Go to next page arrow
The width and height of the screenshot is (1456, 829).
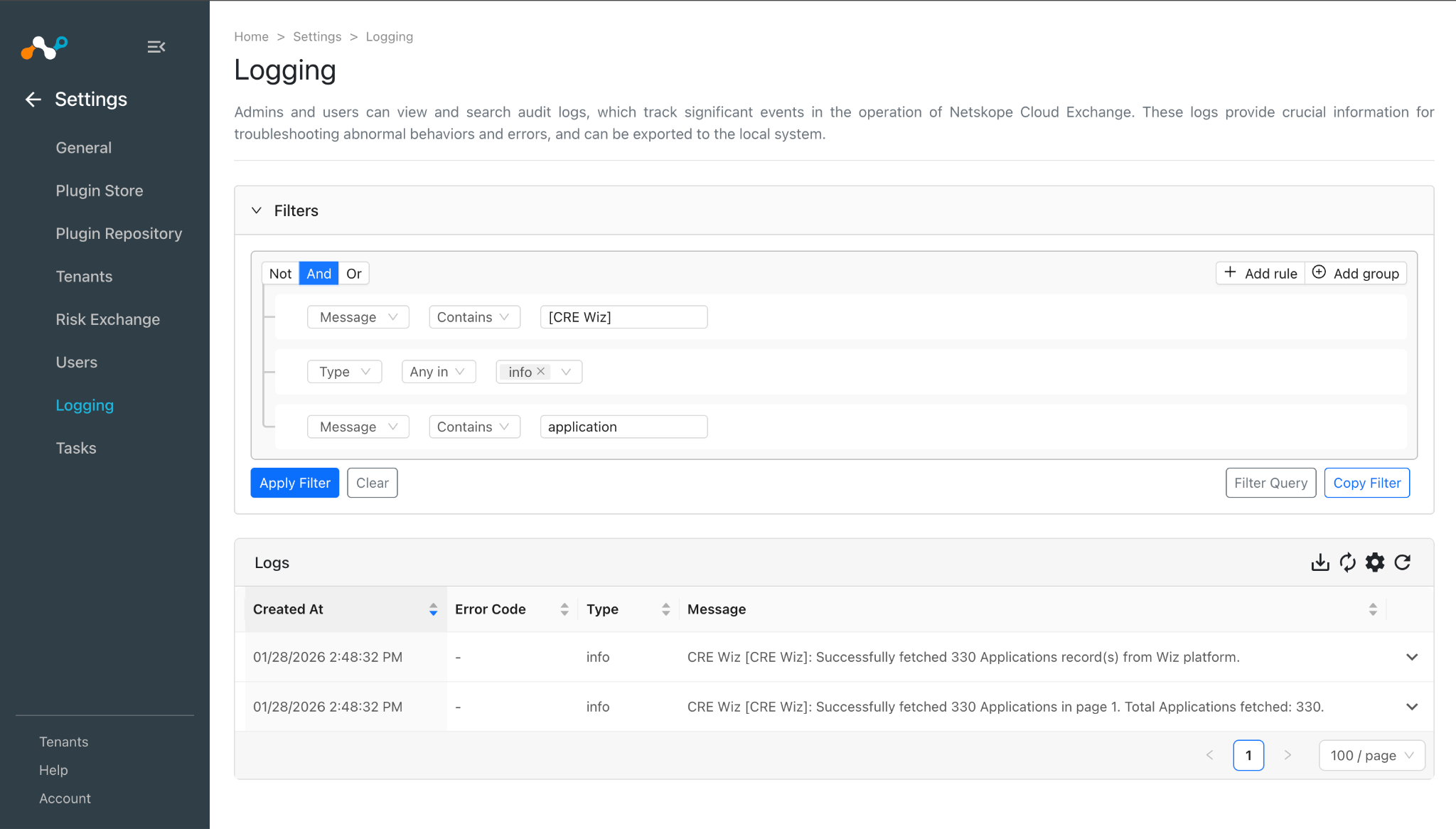pyautogui.click(x=1288, y=755)
